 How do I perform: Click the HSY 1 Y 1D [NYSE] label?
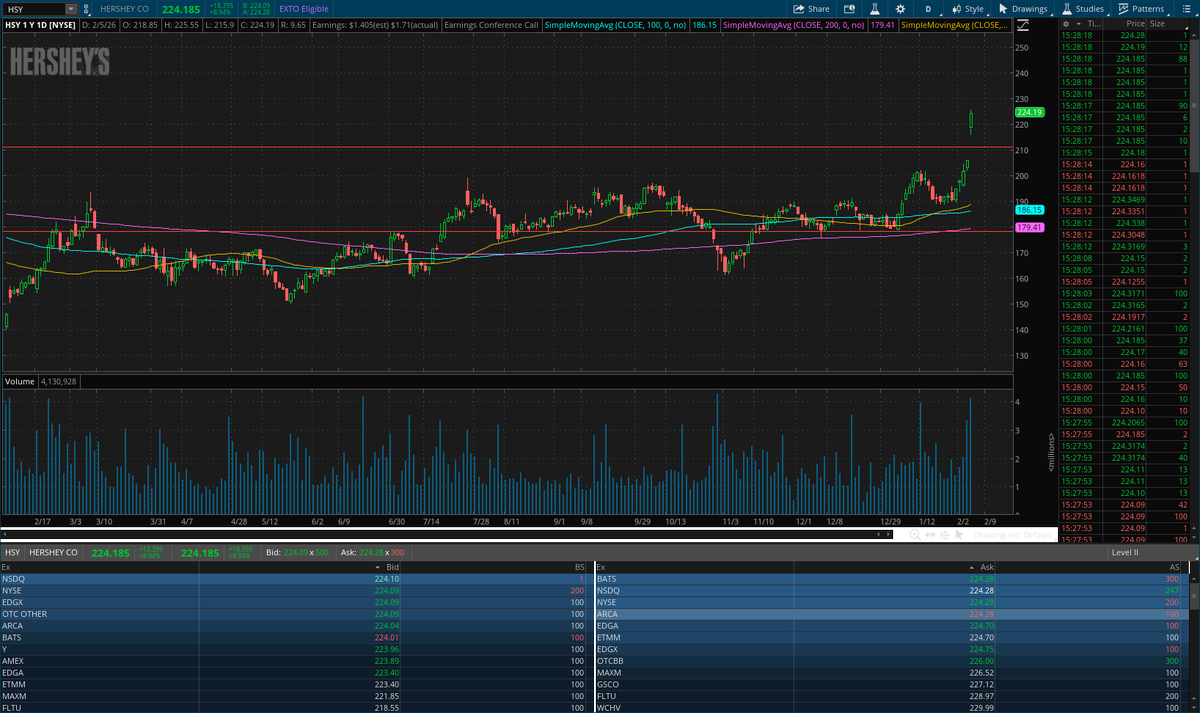41,24
